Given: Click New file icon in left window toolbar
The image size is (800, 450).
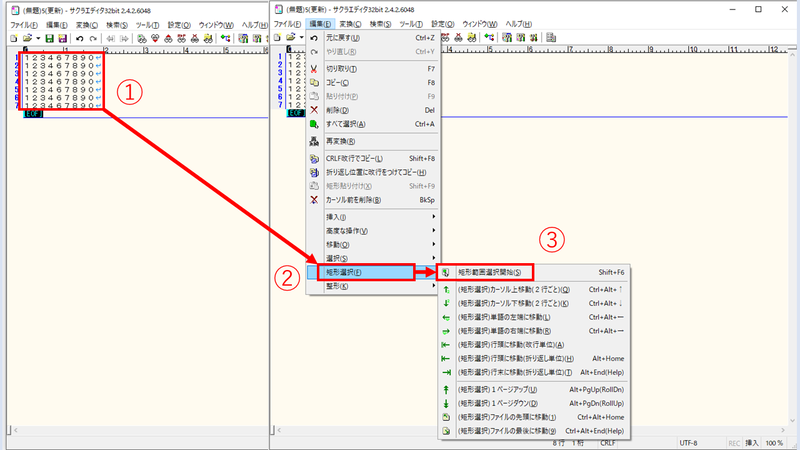Looking at the screenshot, I should (14, 38).
